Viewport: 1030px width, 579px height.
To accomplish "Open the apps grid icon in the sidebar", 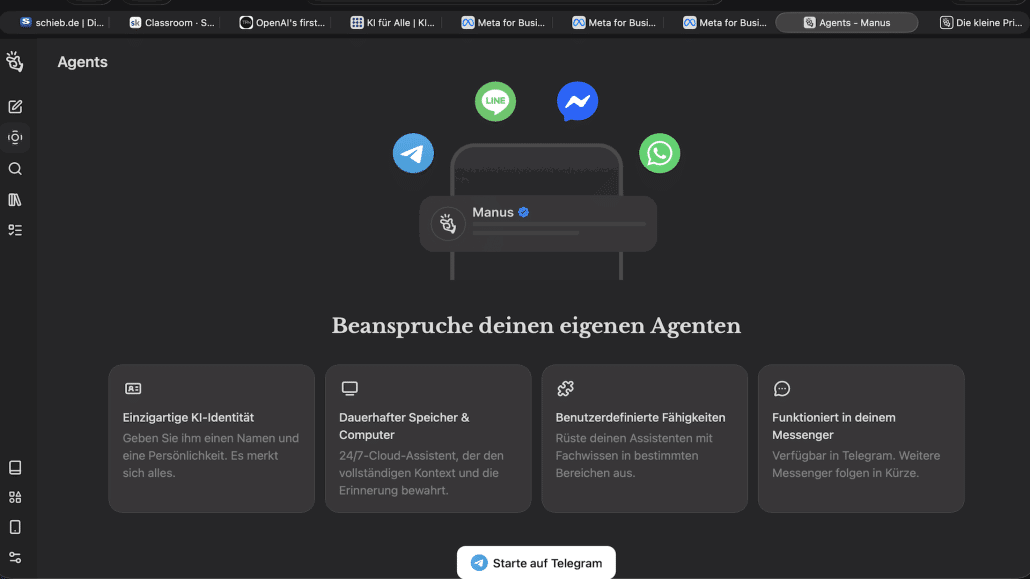I will click(x=15, y=496).
